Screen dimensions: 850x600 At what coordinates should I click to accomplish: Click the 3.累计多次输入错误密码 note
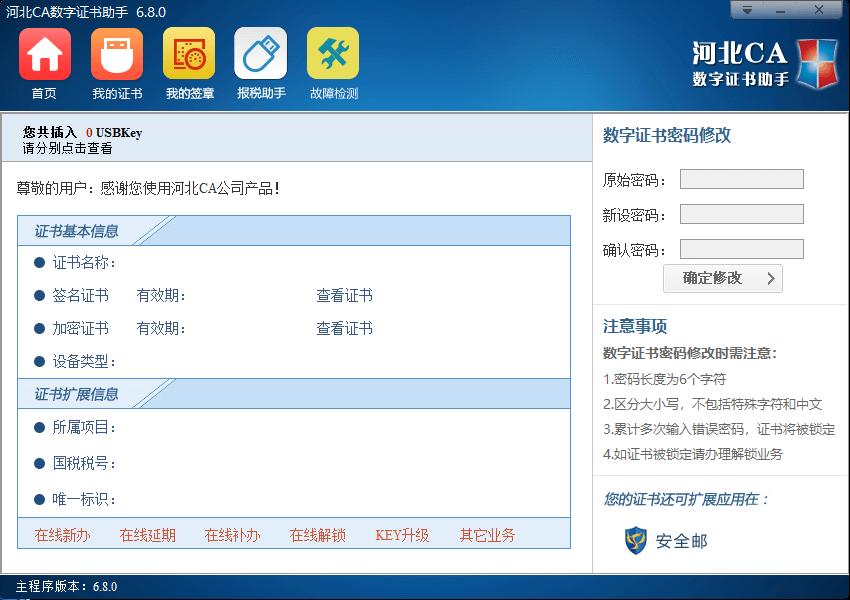[719, 429]
